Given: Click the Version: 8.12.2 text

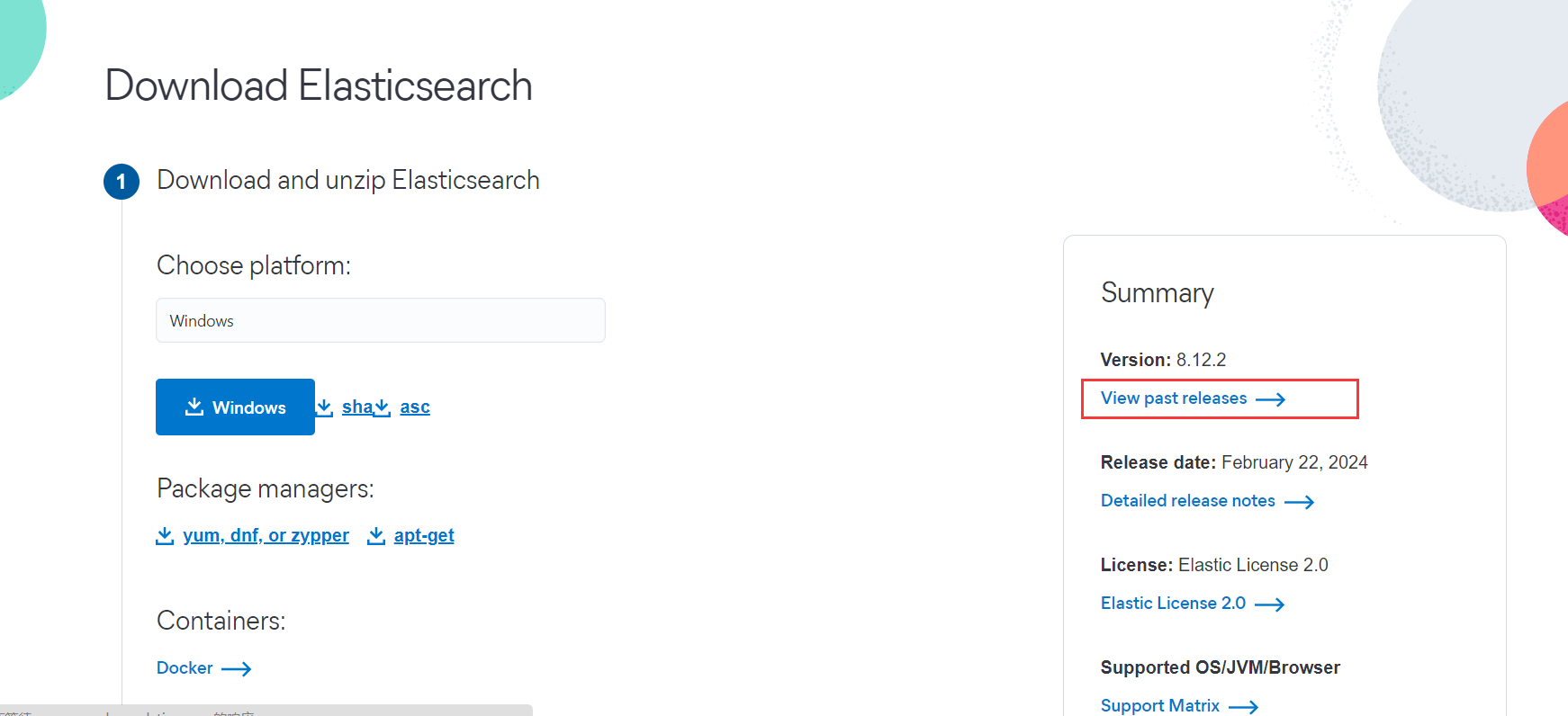Looking at the screenshot, I should (x=1163, y=360).
